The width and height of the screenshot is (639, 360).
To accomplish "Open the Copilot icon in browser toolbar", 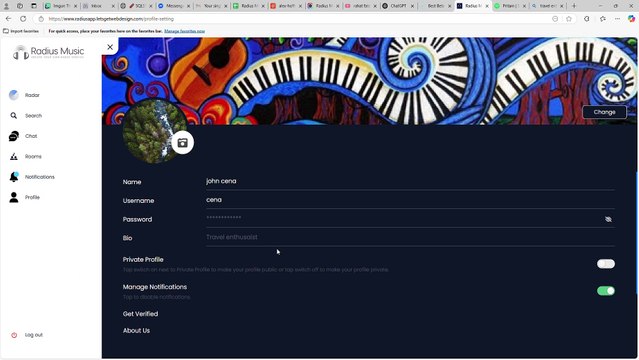I will 631,19.
